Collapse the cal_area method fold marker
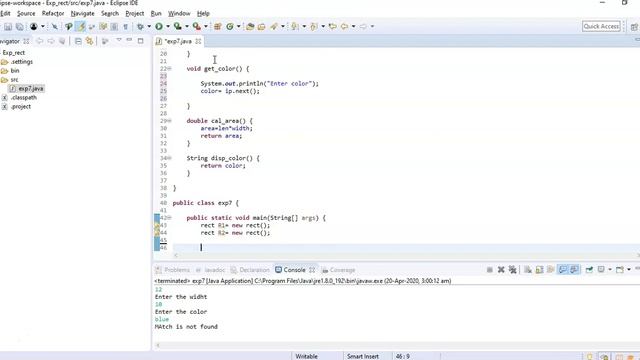The width and height of the screenshot is (640, 360). [x=169, y=121]
